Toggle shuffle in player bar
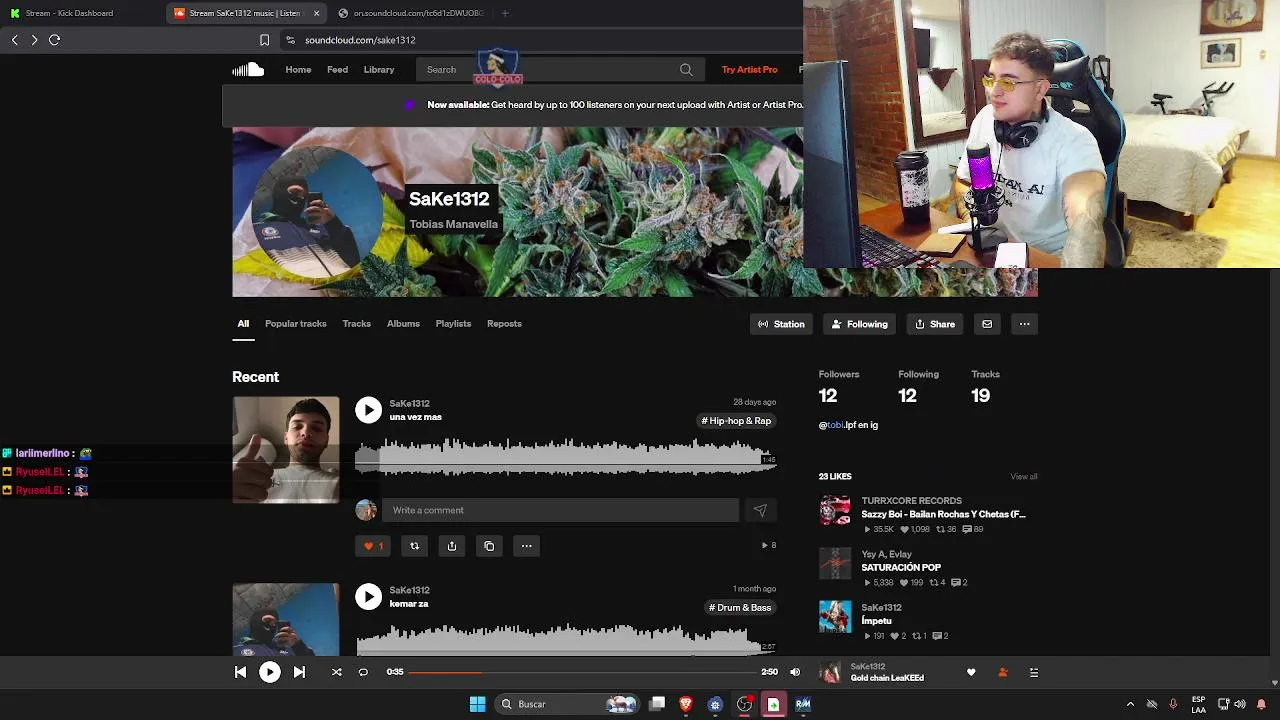 (x=337, y=672)
